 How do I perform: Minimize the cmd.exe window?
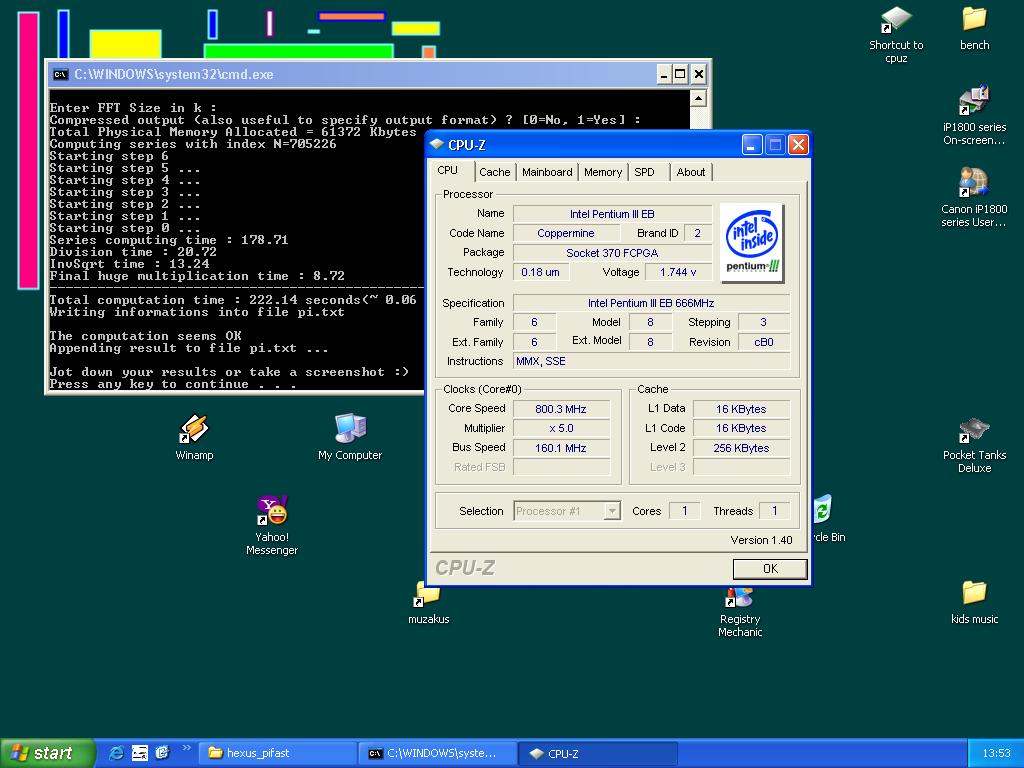pos(664,74)
